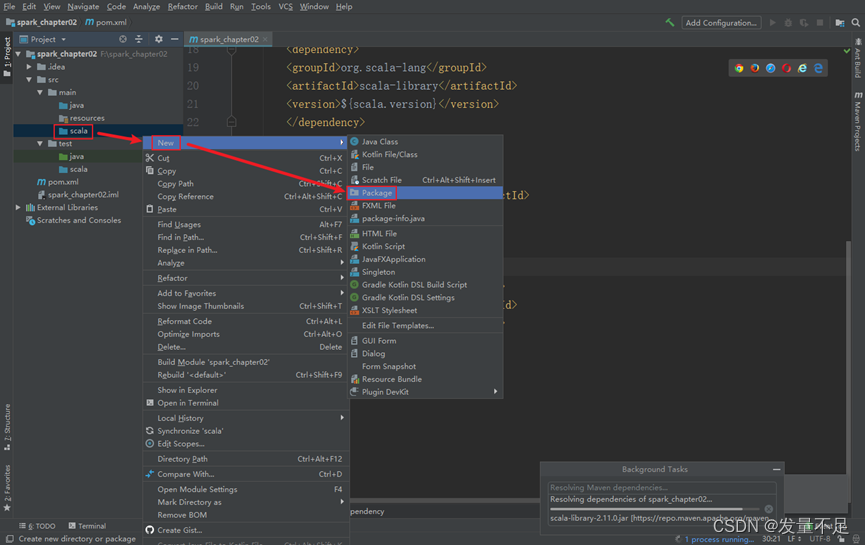
Task: Collapse the spark_chapter02 project root
Action: click(x=19, y=54)
